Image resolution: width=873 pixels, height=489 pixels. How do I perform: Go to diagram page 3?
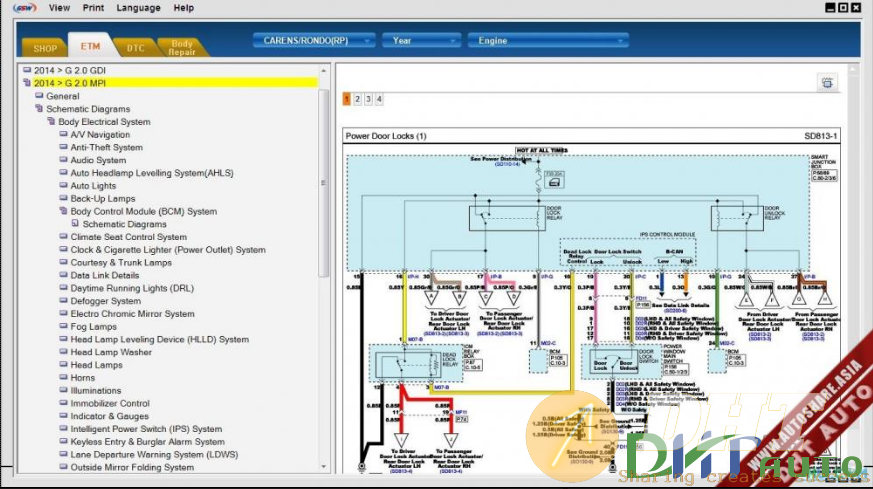pos(368,99)
